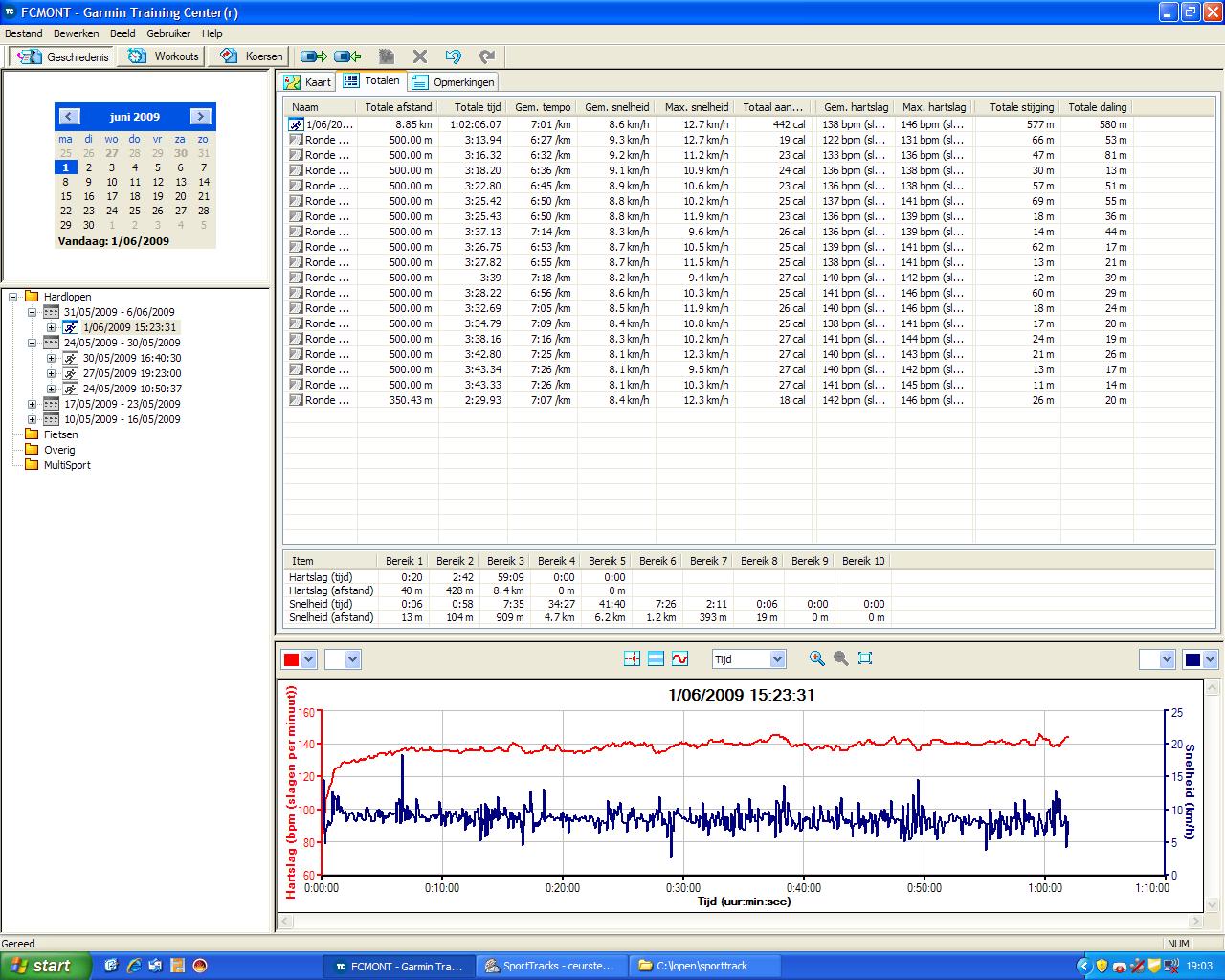Click the 'Vandaag: 1/06/2009' text in the calendar
Viewport: 1225px width, 980px height.
(x=113, y=241)
